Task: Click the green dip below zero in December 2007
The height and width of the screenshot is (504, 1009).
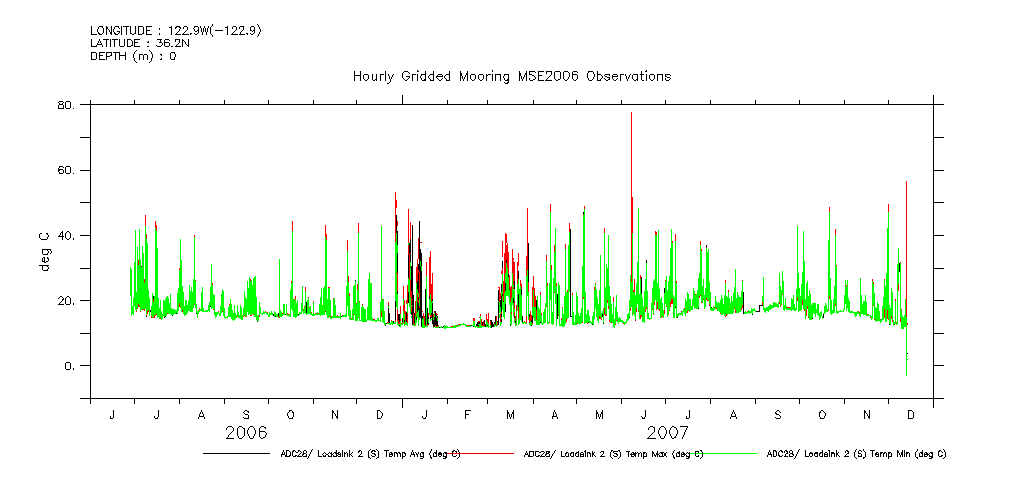Action: pyautogui.click(x=906, y=373)
